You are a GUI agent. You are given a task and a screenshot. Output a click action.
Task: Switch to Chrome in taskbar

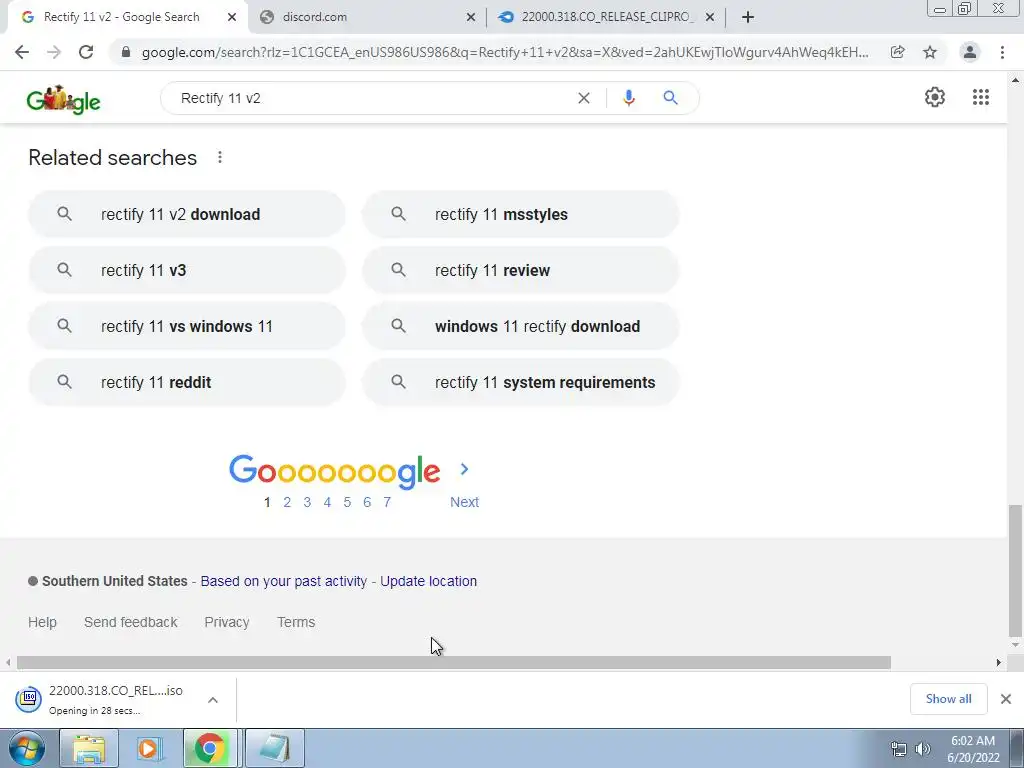point(210,748)
